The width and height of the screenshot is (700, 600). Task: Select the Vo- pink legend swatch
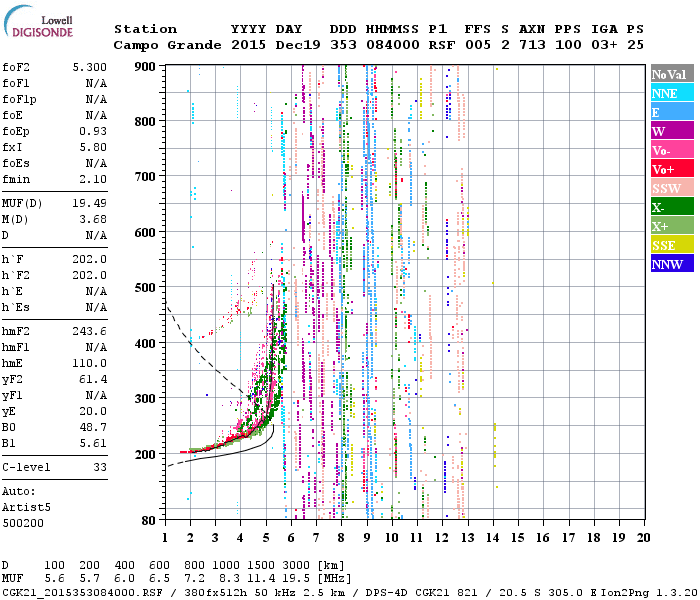pyautogui.click(x=672, y=150)
